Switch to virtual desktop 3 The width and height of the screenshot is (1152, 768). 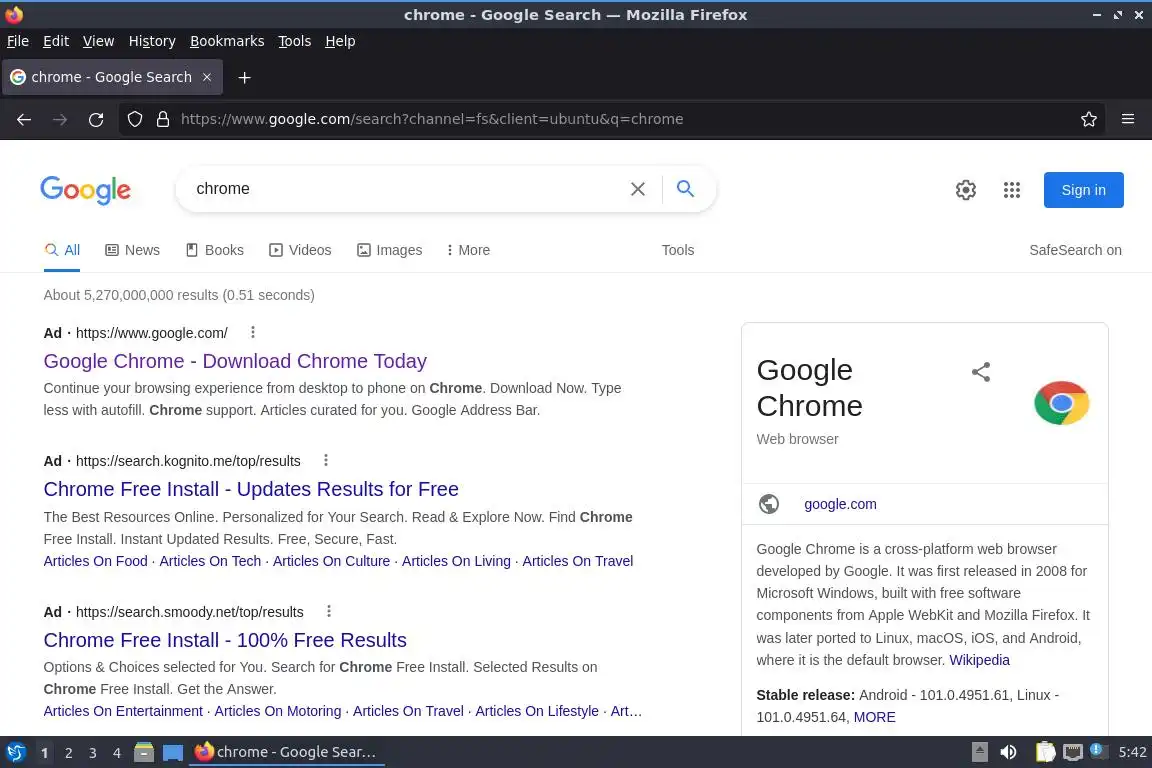(x=93, y=753)
